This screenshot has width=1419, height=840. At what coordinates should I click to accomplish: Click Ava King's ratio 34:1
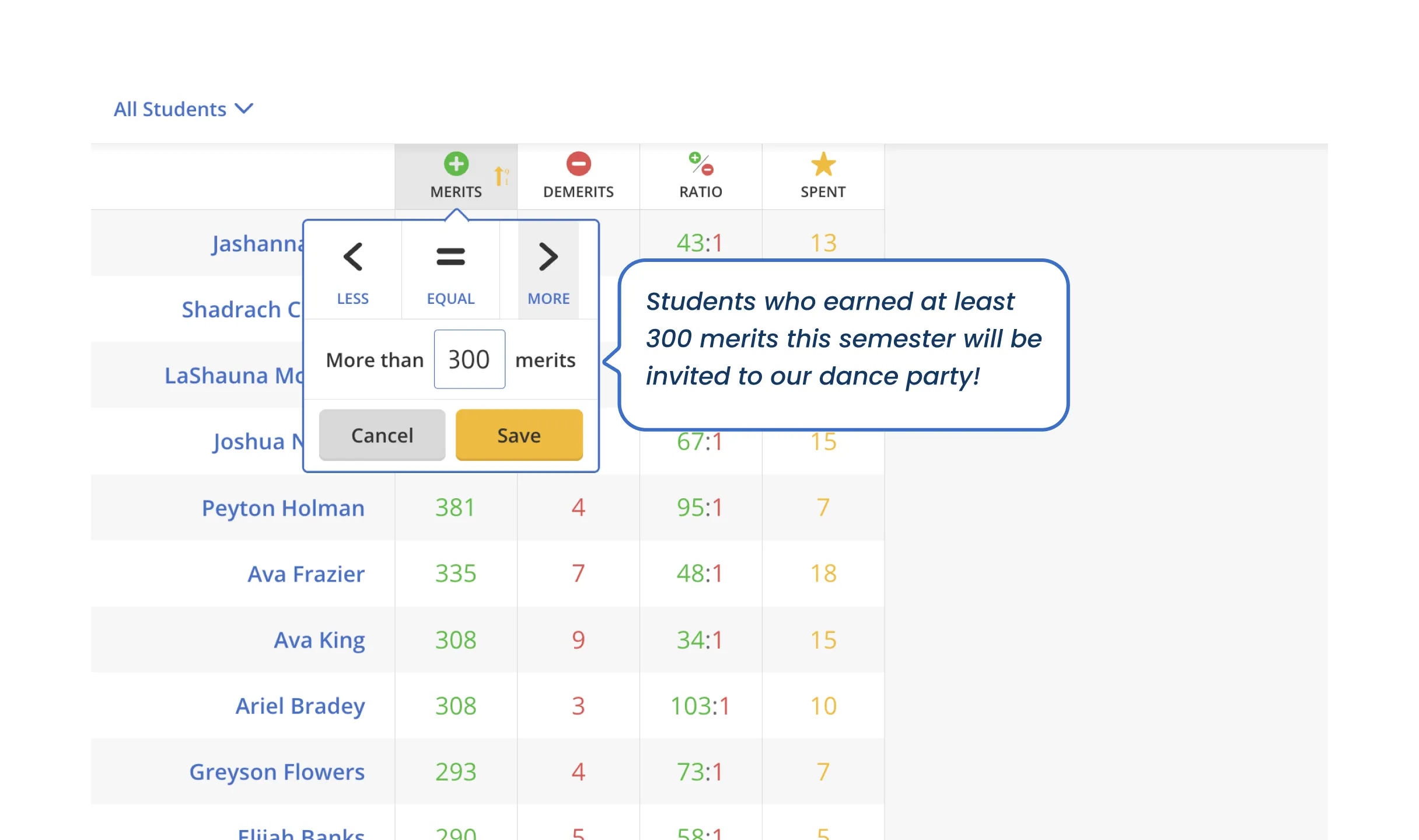[x=700, y=640]
